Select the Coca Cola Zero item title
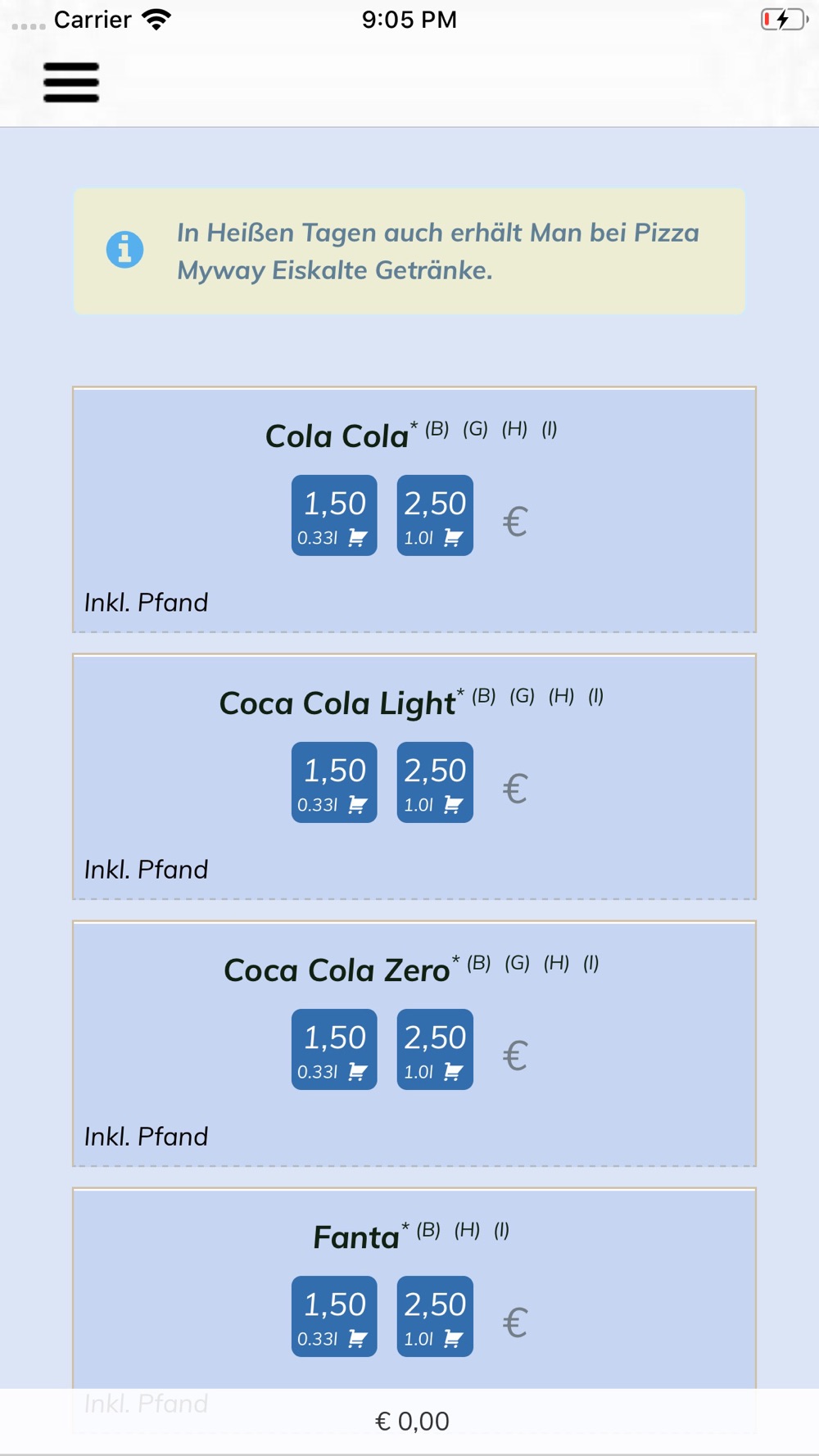Screen dimensions: 819x1456 (x=337, y=970)
